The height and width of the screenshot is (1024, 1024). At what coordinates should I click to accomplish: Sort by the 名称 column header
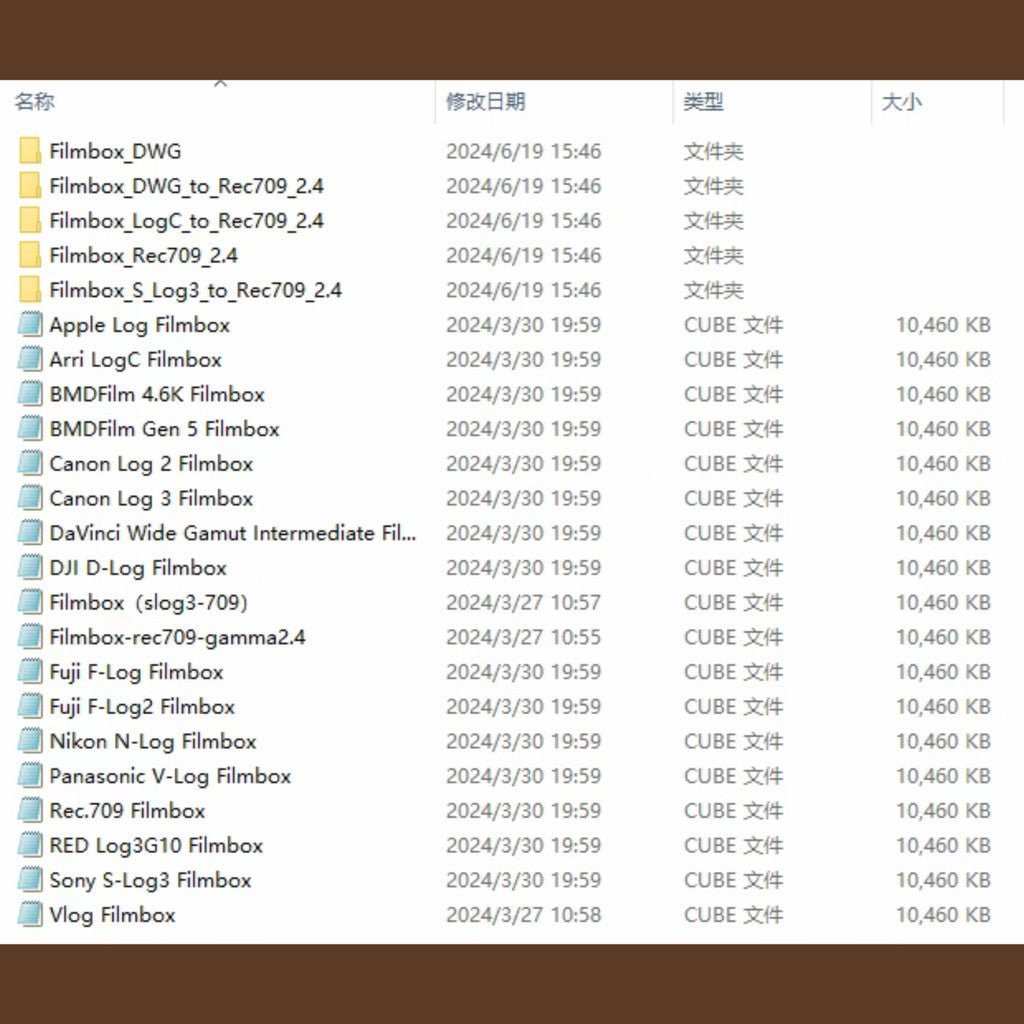35,101
